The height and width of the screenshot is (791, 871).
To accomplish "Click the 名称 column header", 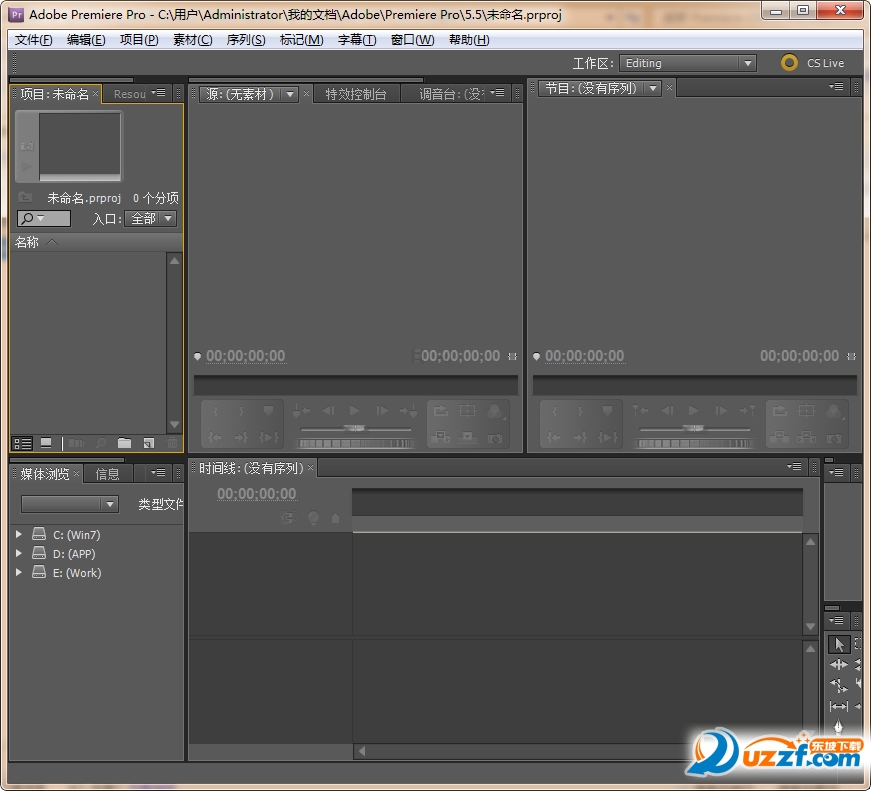I will (x=27, y=242).
